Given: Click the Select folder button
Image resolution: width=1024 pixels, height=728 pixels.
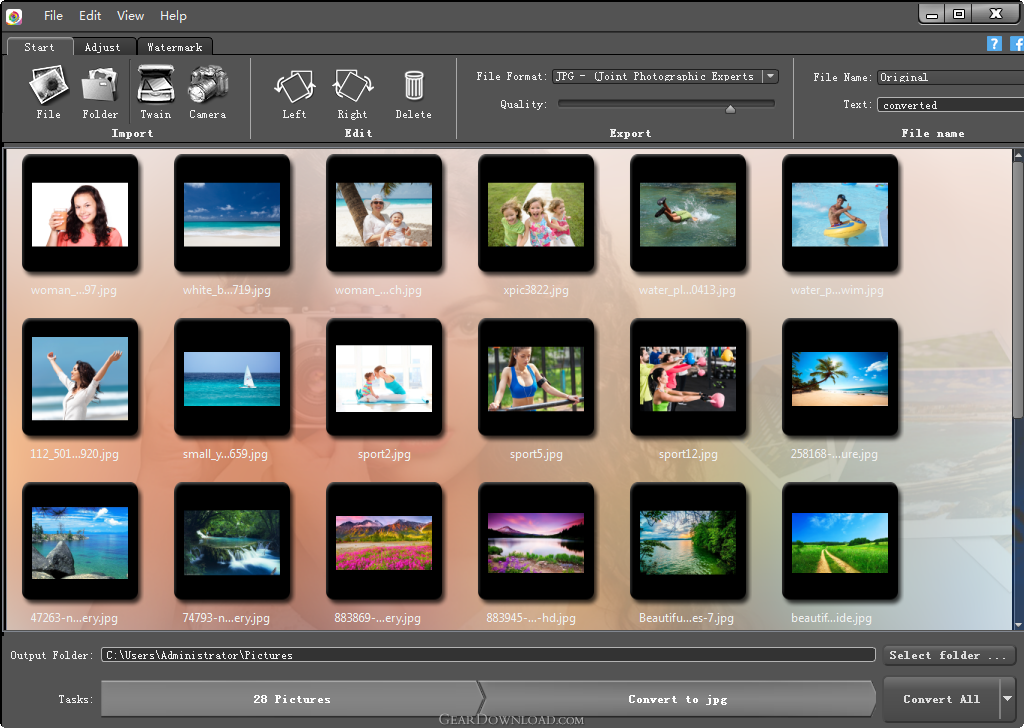Looking at the screenshot, I should coord(948,655).
